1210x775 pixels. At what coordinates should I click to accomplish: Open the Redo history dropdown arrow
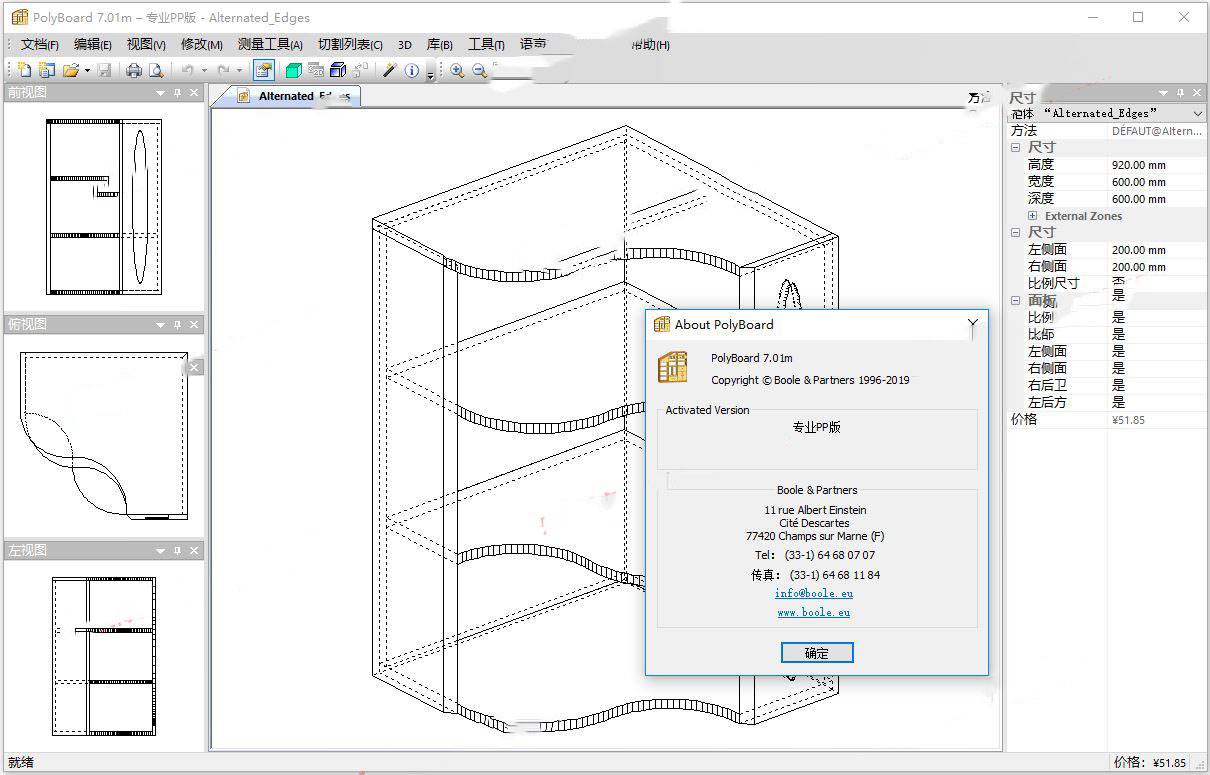[239, 70]
